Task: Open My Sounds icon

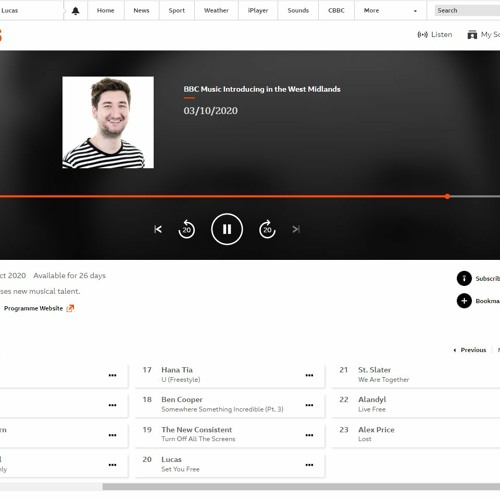Action: (472, 34)
